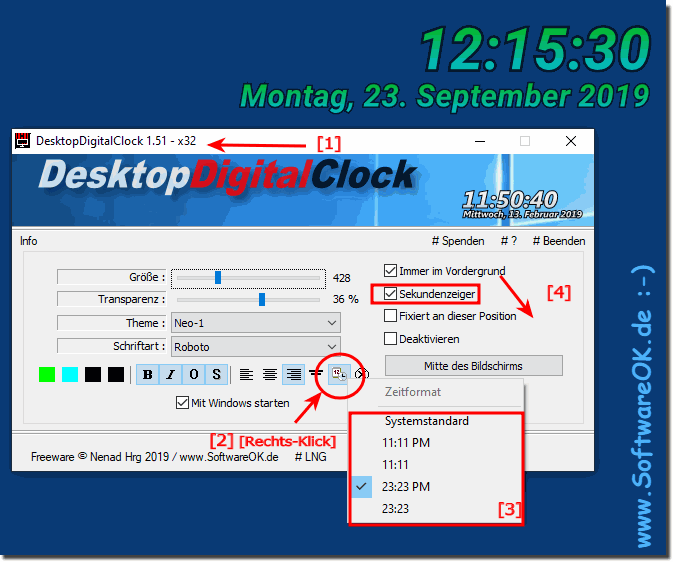
Task: Click the cyan color swatch
Action: click(x=70, y=374)
